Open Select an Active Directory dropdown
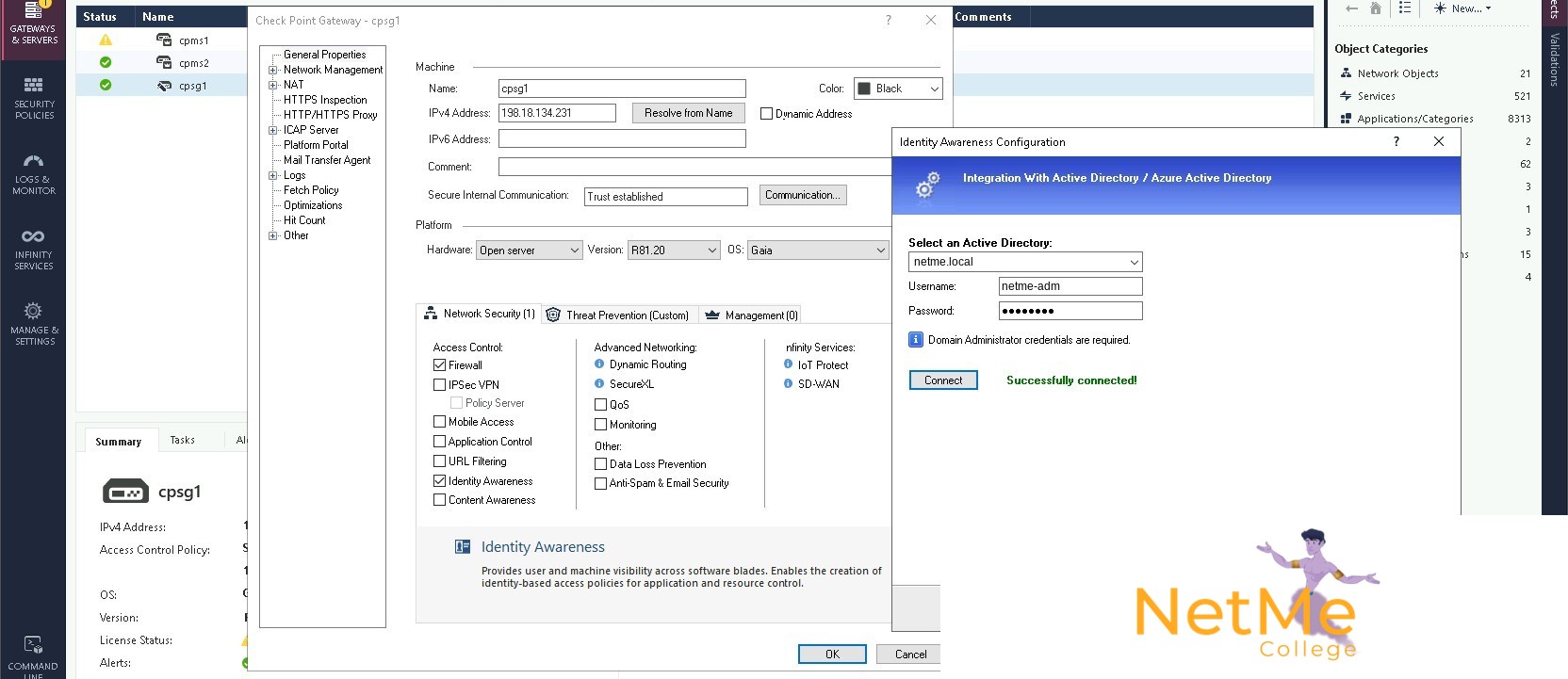 (1025, 262)
